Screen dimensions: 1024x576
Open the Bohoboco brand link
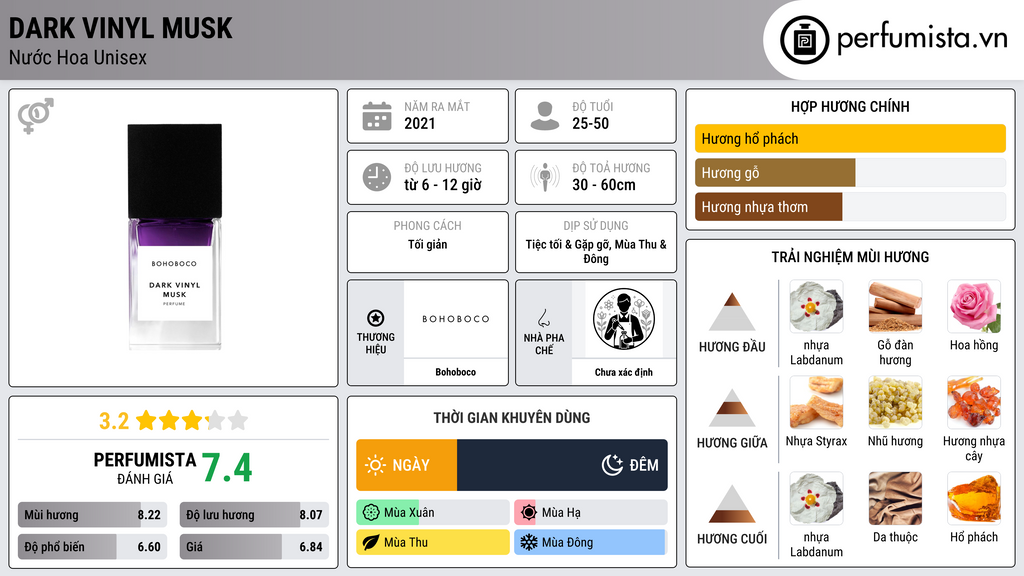click(x=456, y=372)
